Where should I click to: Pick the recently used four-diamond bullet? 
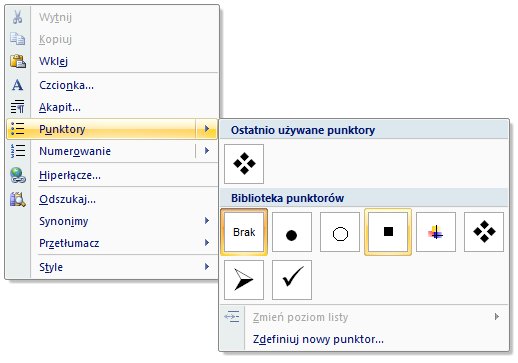coord(244,164)
